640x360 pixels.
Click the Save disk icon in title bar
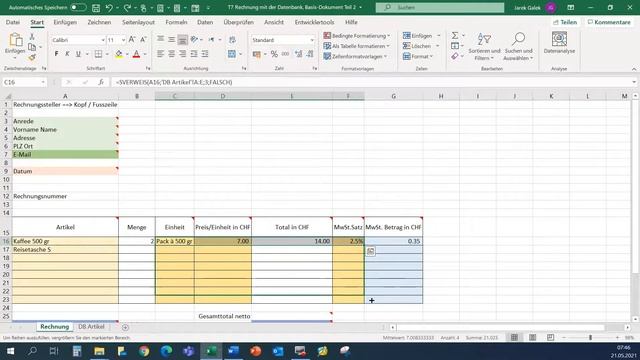96,7
